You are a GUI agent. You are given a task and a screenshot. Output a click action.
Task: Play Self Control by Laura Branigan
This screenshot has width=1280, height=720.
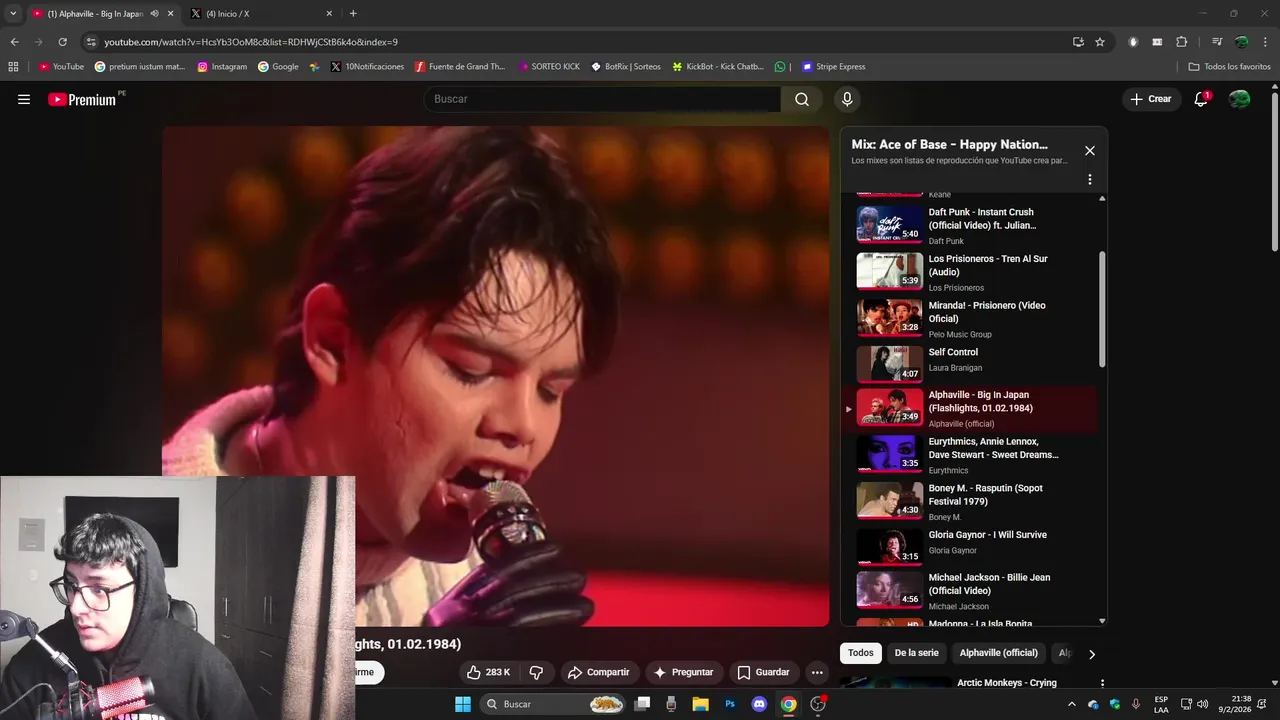(x=969, y=364)
